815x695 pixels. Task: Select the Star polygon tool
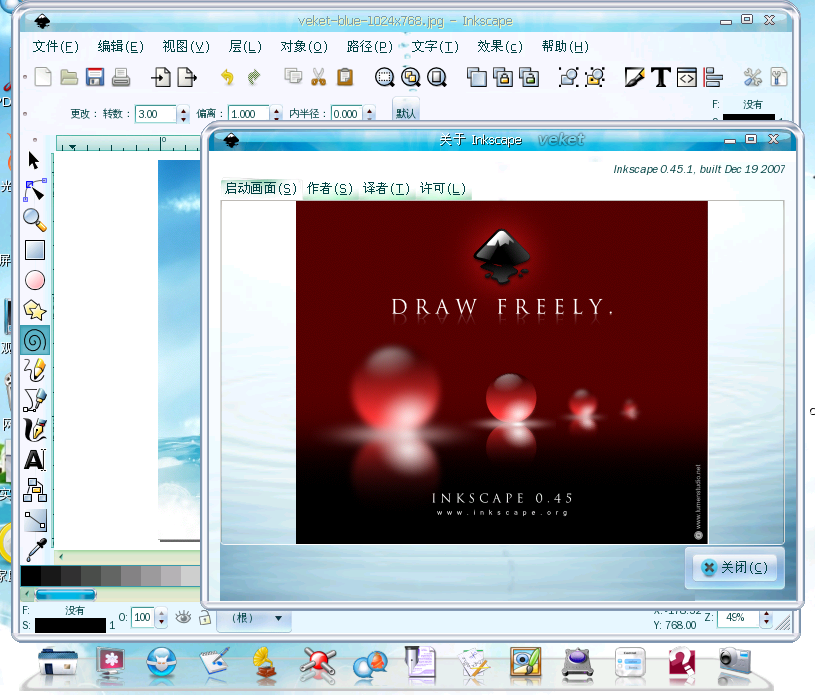35,310
